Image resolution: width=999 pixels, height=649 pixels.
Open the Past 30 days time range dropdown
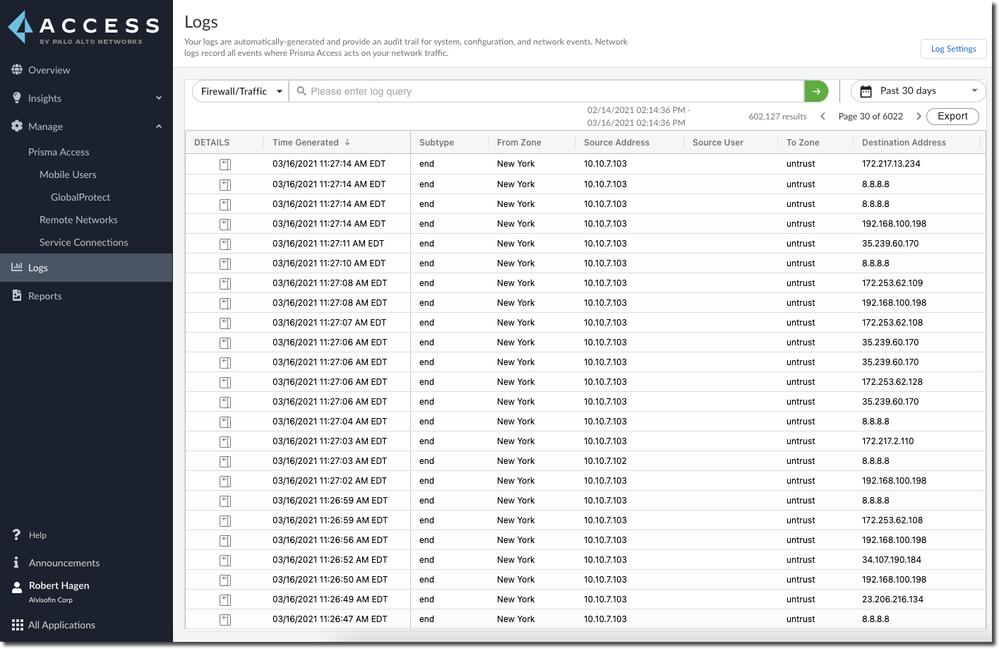(917, 91)
